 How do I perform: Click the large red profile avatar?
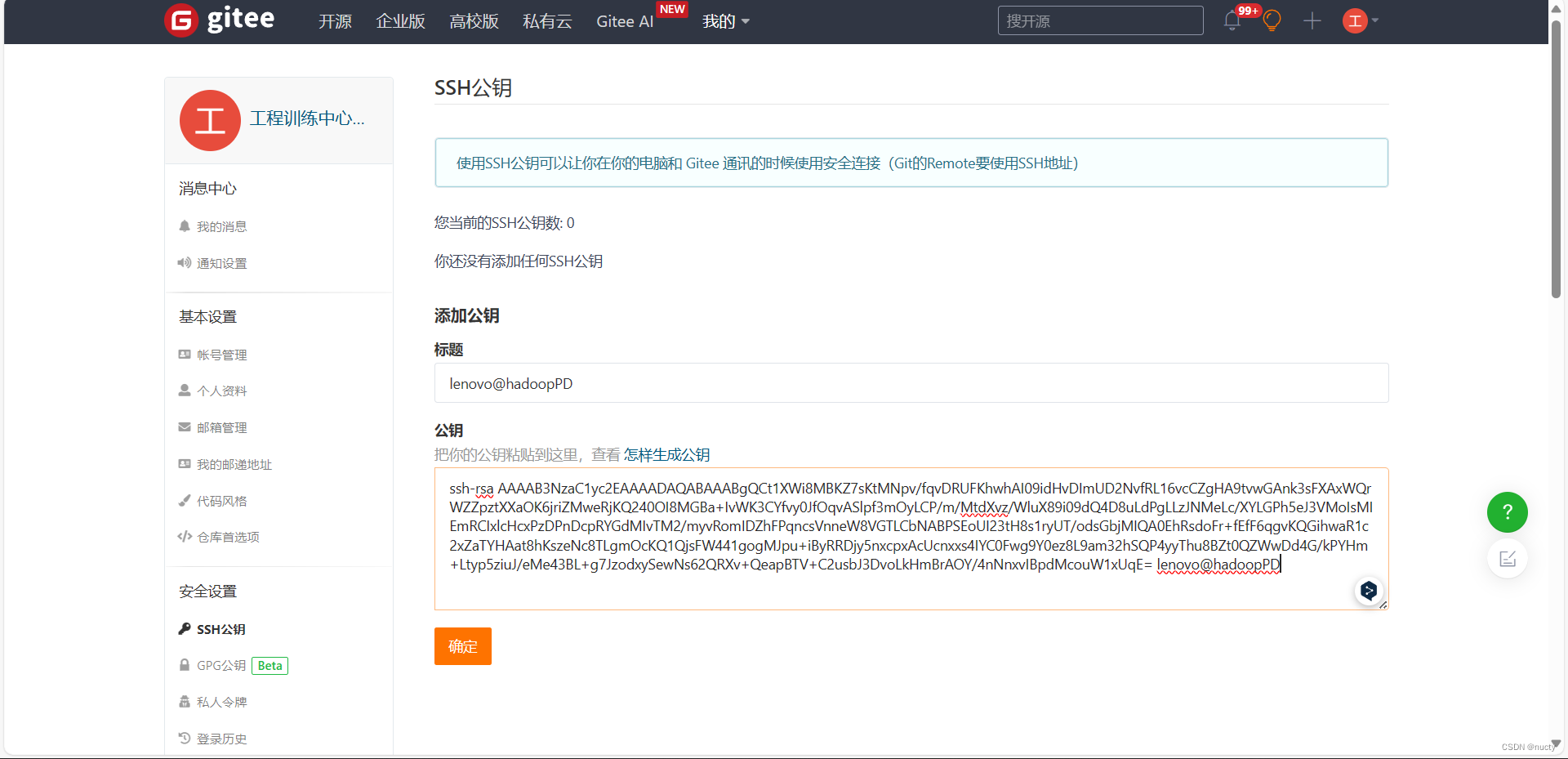pos(210,120)
